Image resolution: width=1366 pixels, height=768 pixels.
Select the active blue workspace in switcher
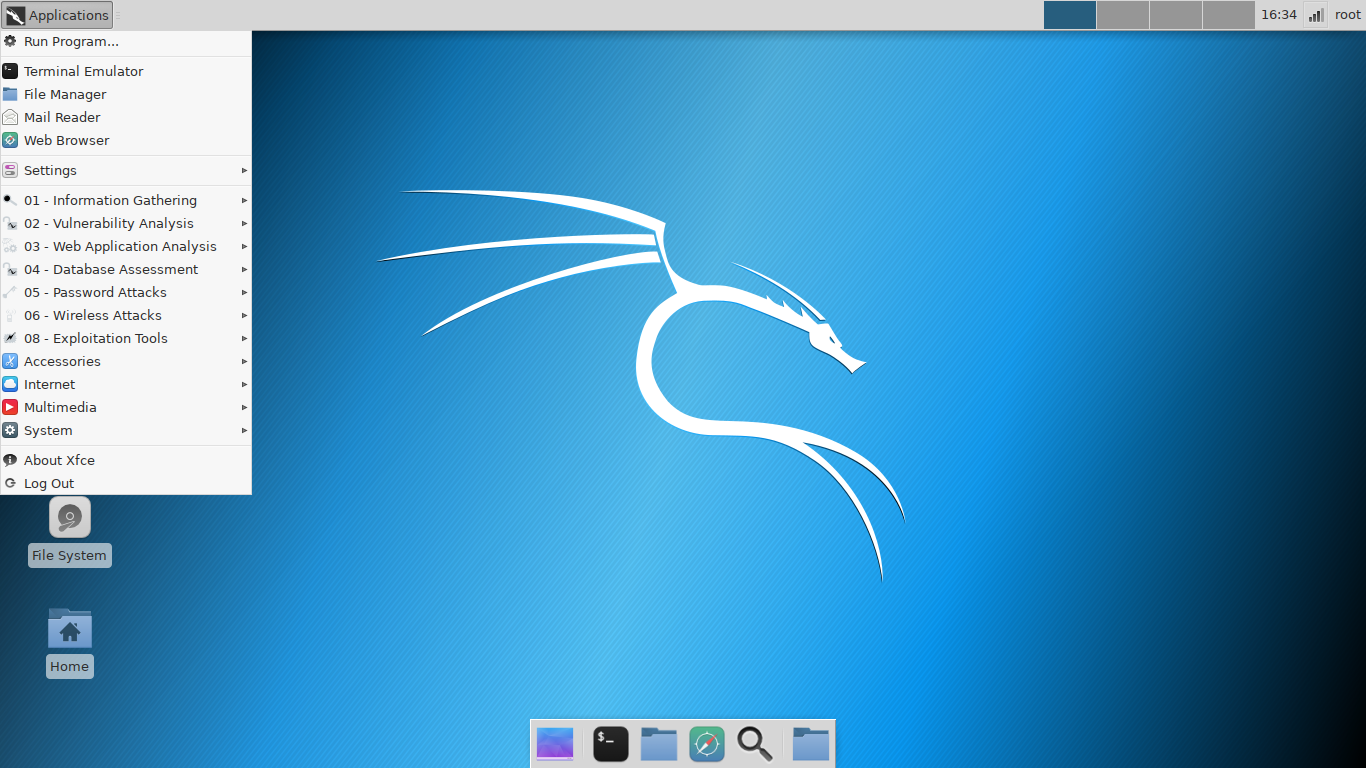[x=1070, y=15]
